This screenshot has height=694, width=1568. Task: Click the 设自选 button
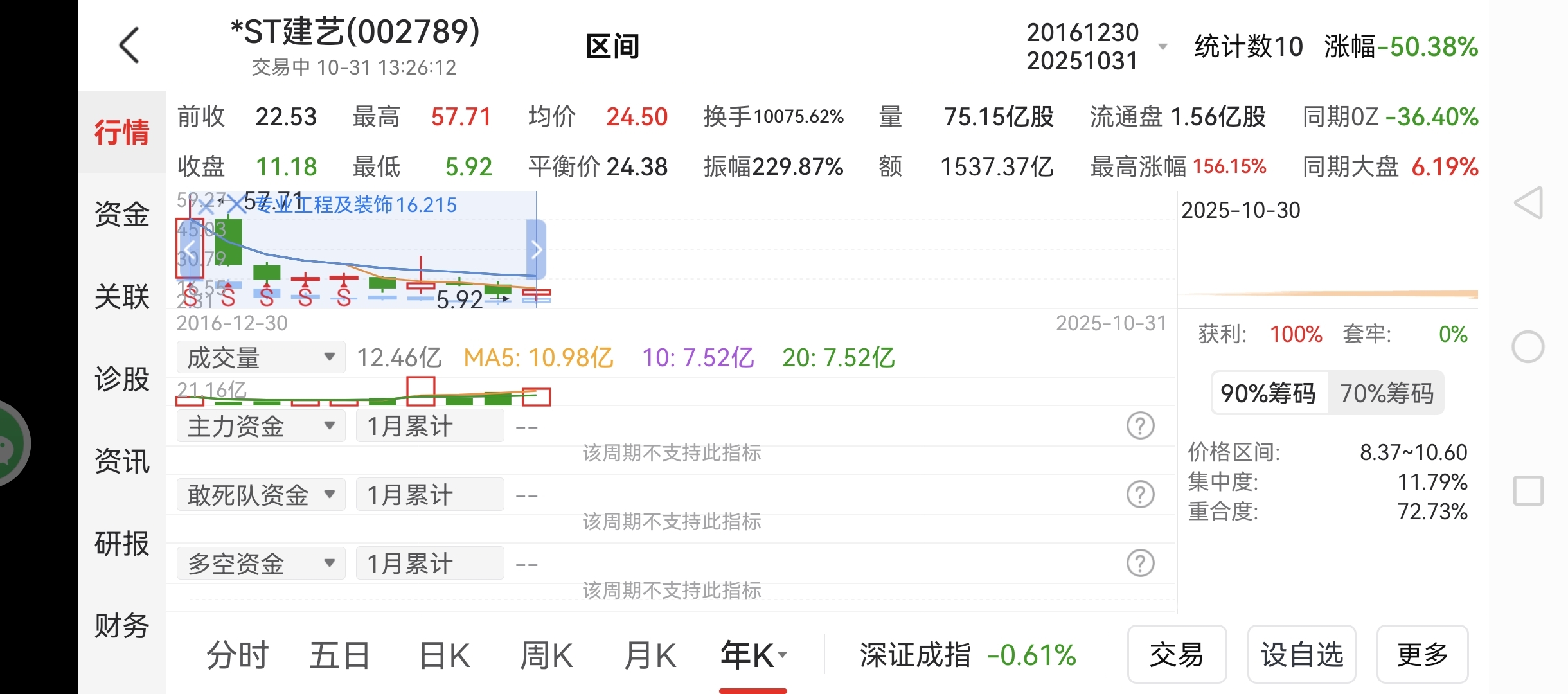point(1301,655)
